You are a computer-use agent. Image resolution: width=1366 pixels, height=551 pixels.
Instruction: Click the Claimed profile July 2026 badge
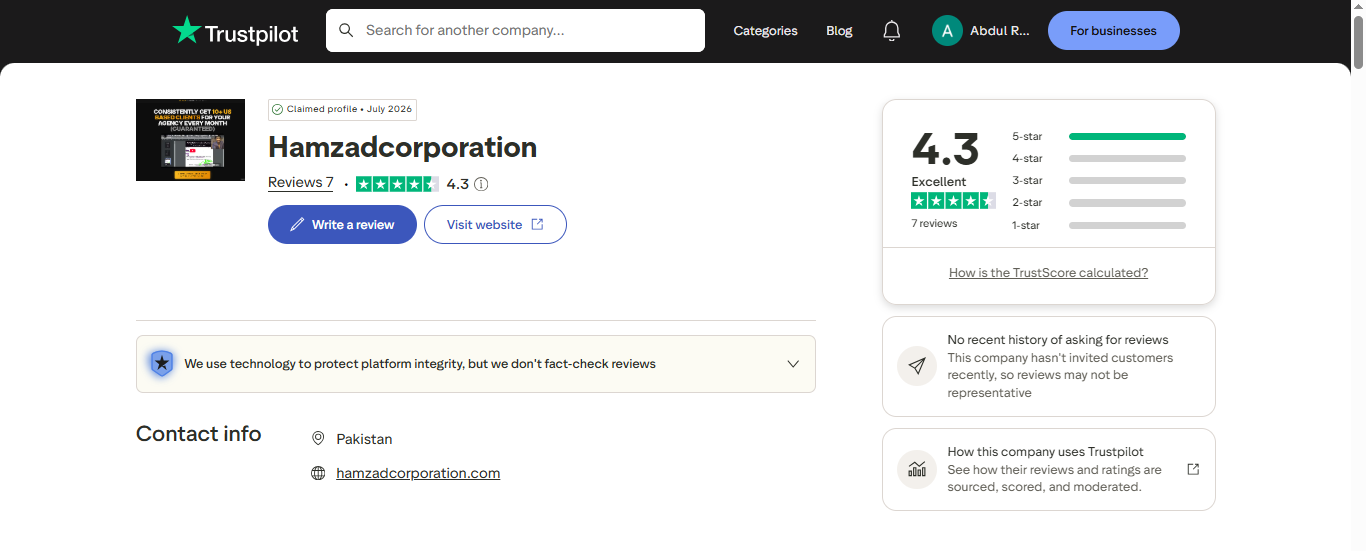point(342,110)
